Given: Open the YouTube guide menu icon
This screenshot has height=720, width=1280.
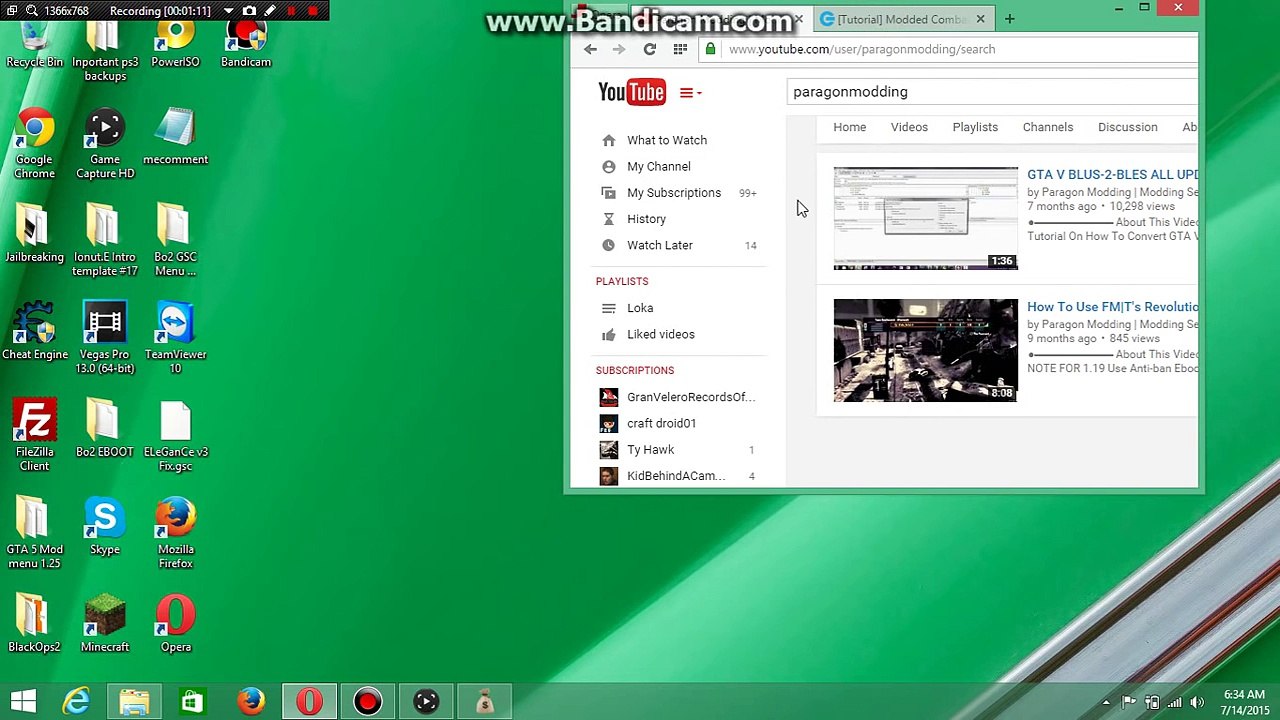Looking at the screenshot, I should 690,93.
